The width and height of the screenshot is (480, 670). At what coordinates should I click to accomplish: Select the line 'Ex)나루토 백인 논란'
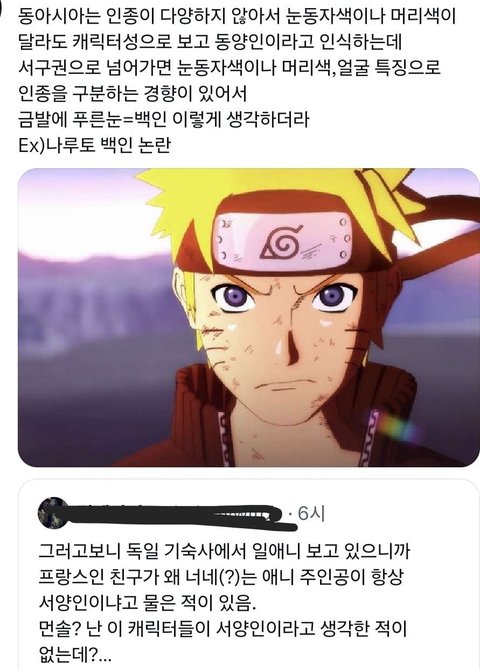tap(94, 145)
